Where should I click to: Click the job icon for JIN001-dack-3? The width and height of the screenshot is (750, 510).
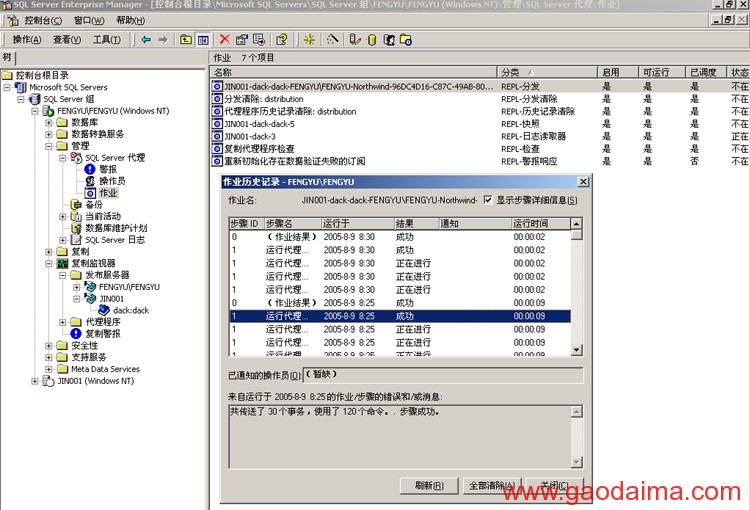click(217, 136)
